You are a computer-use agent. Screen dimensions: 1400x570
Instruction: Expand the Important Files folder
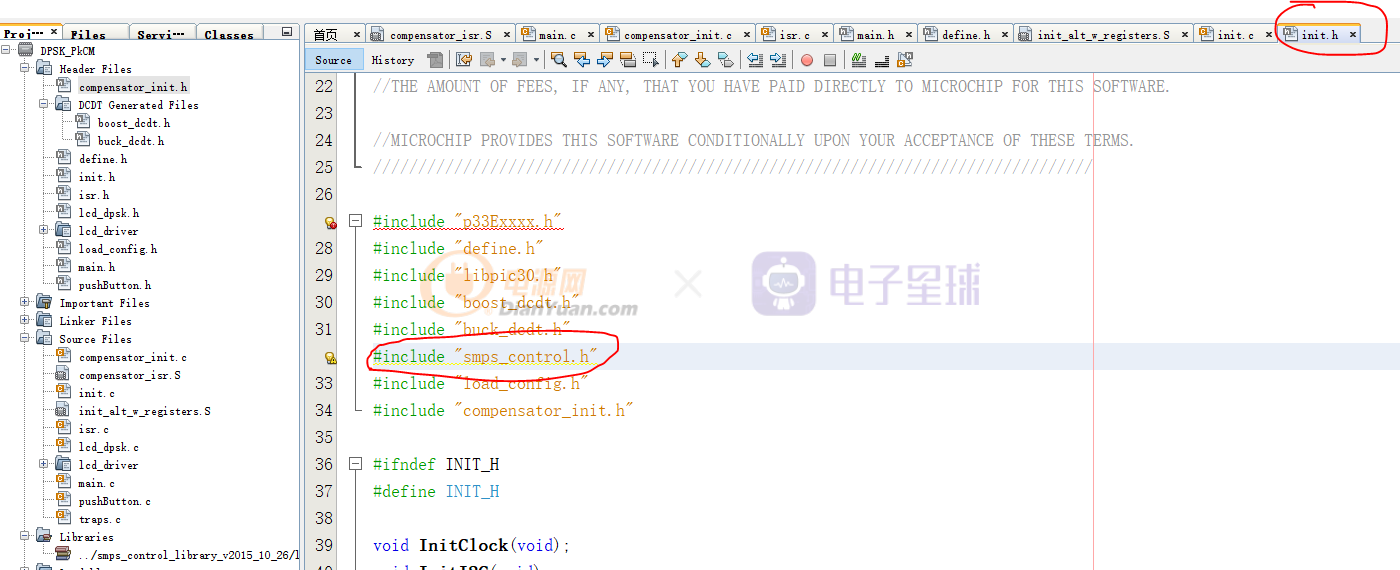[25, 303]
